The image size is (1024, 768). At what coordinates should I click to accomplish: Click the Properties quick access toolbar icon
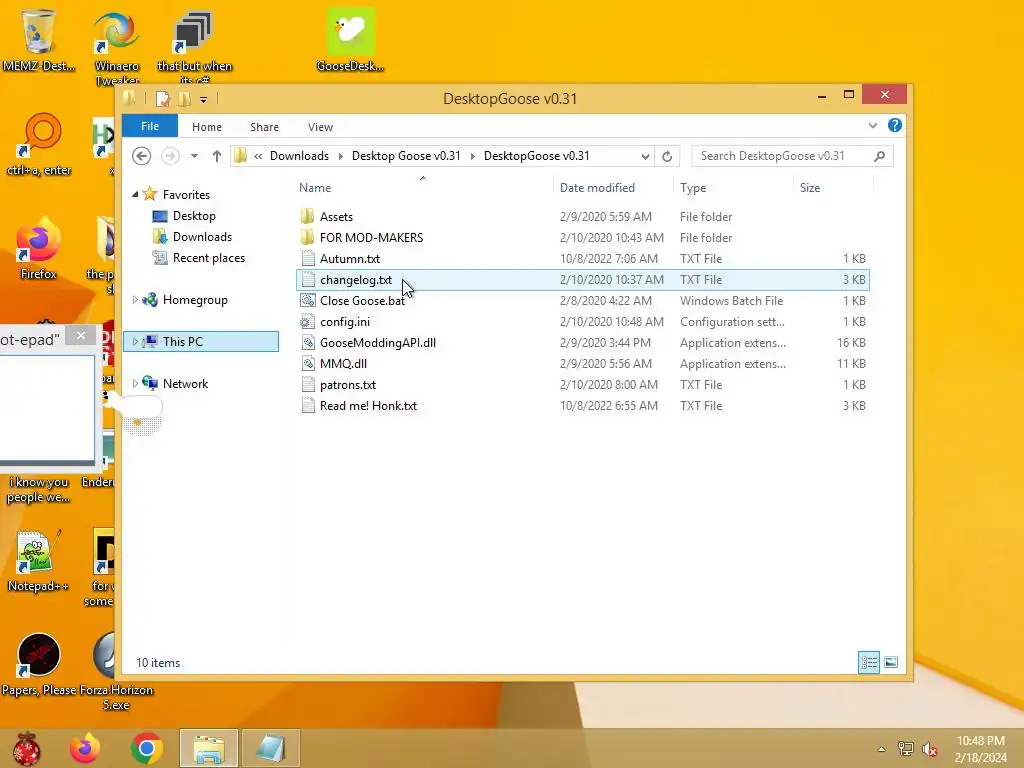[163, 99]
